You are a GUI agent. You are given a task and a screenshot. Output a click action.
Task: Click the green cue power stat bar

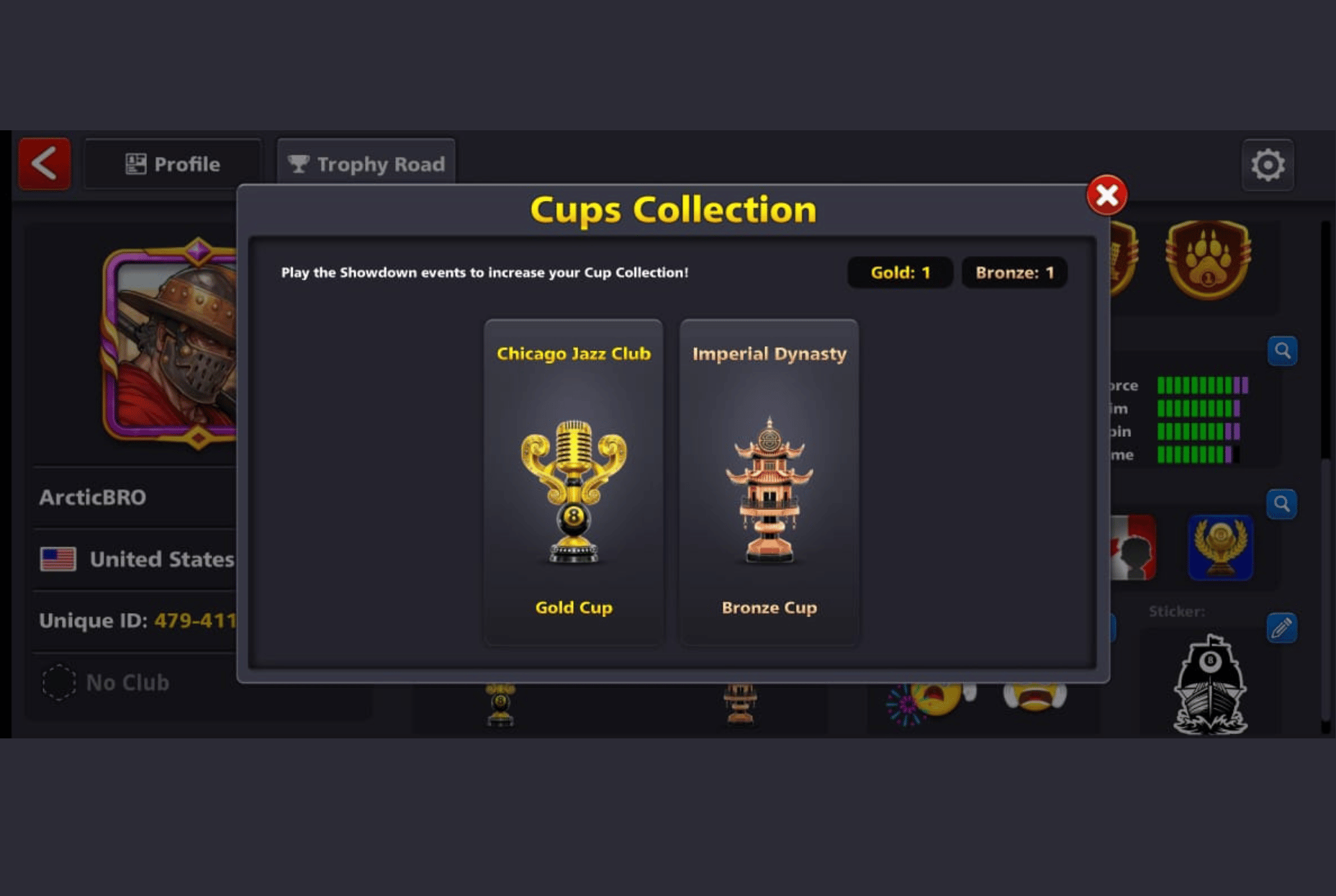point(1202,386)
